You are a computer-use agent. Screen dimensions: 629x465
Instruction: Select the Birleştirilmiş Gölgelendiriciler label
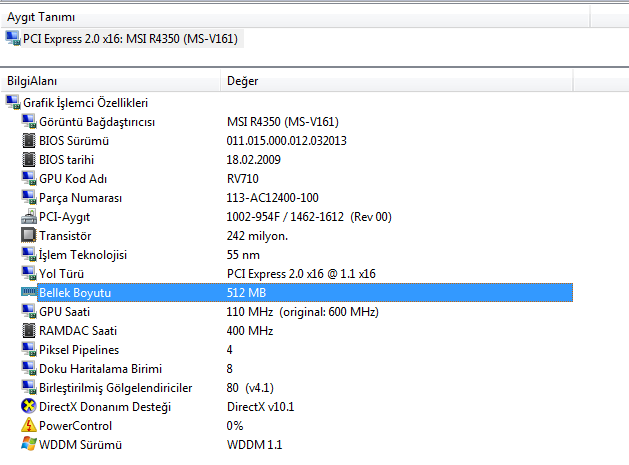tap(116, 388)
